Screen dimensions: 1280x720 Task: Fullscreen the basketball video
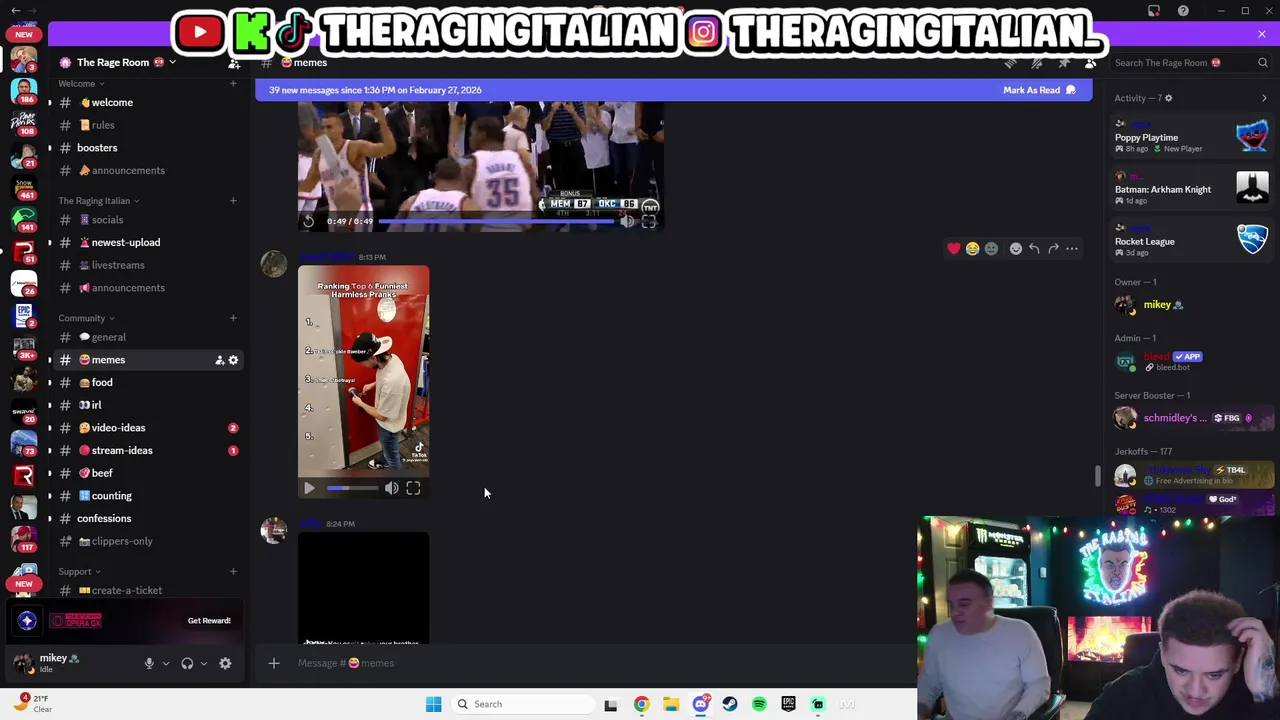(x=648, y=221)
